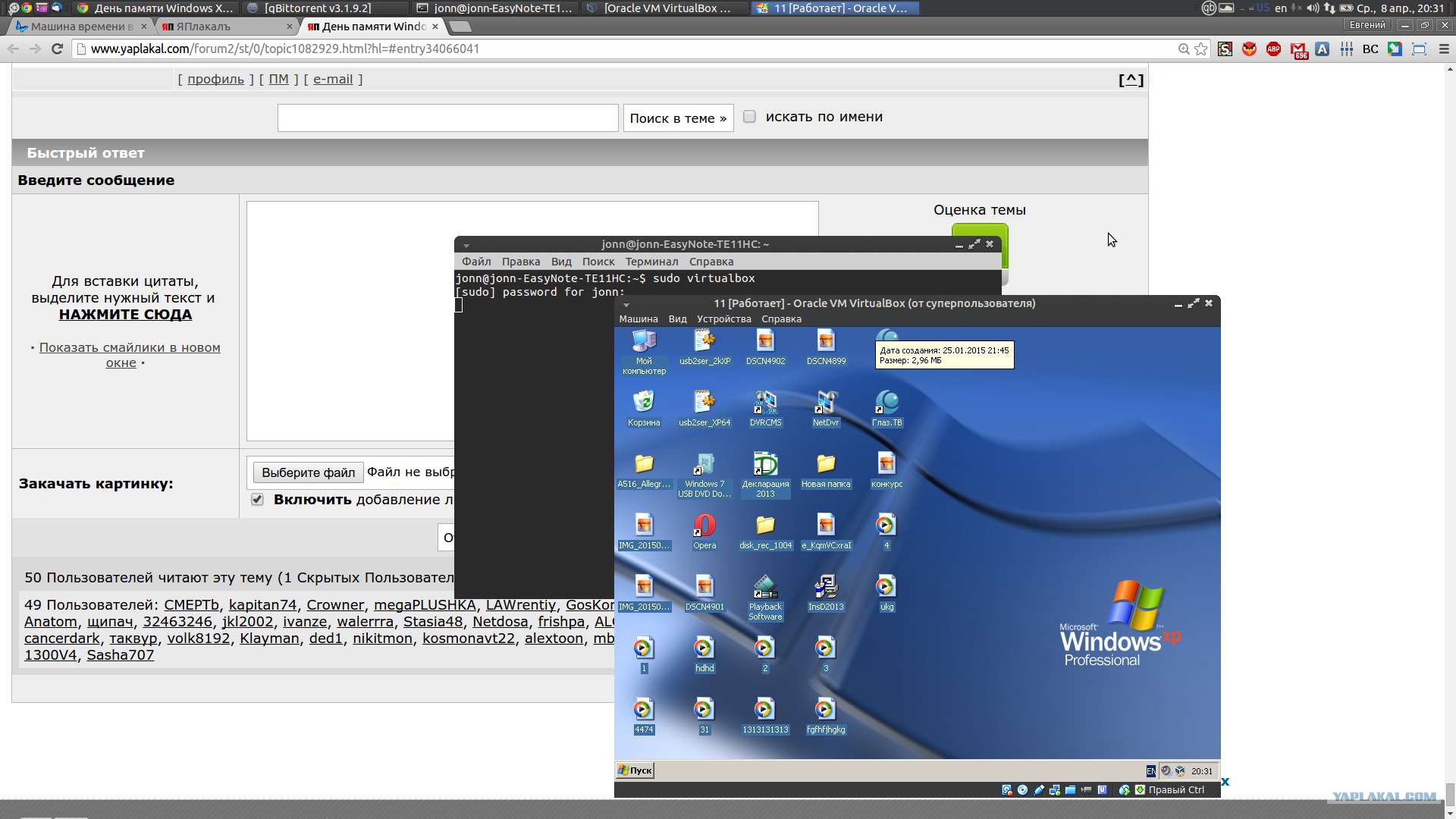The width and height of the screenshot is (1456, 819).
Task: Open Показать смайлики в новом окне link
Action: [130, 355]
